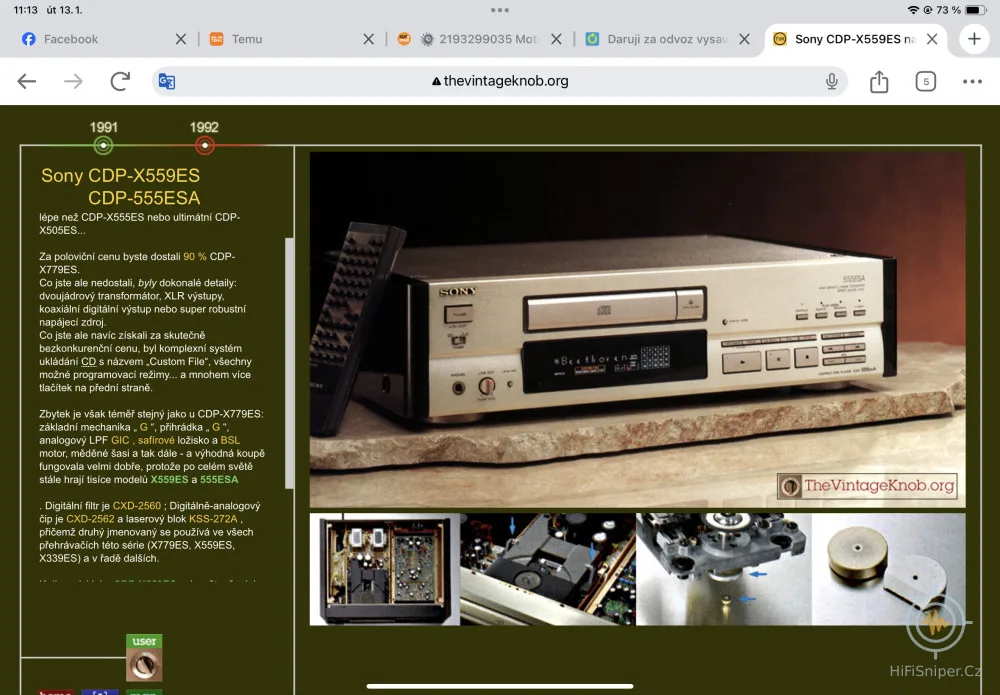Open the BSL motor link
Screen dimensions: 1000x695
pos(230,440)
